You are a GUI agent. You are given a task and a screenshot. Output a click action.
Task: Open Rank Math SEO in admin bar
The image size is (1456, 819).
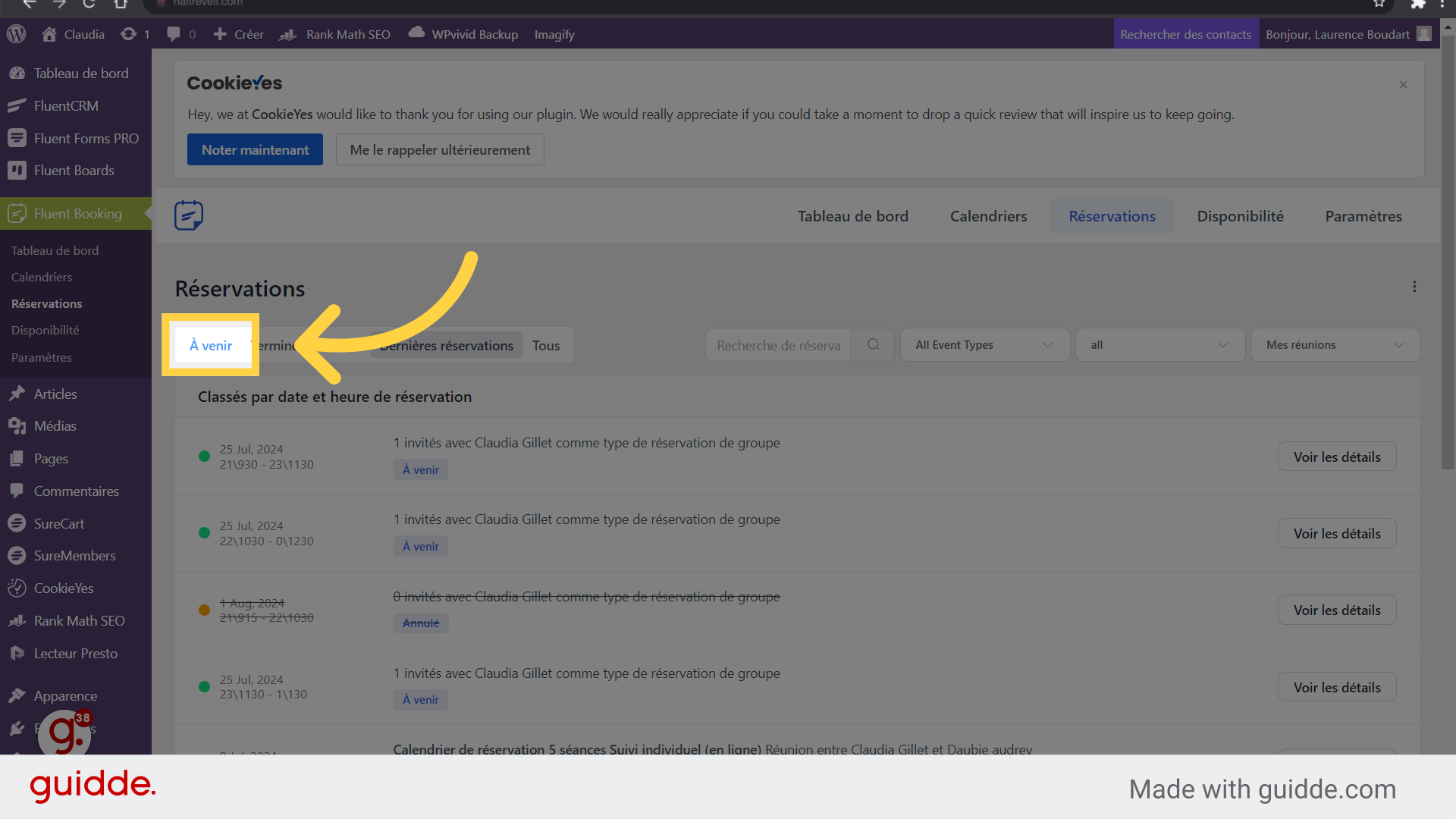click(334, 34)
